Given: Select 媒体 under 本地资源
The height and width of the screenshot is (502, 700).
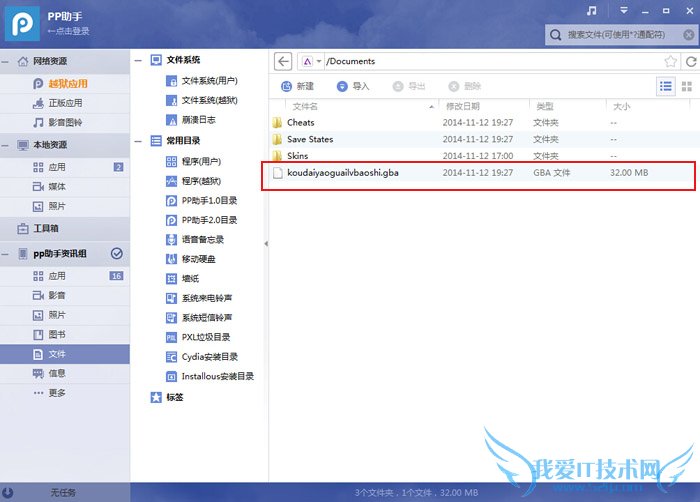Looking at the screenshot, I should (x=65, y=187).
